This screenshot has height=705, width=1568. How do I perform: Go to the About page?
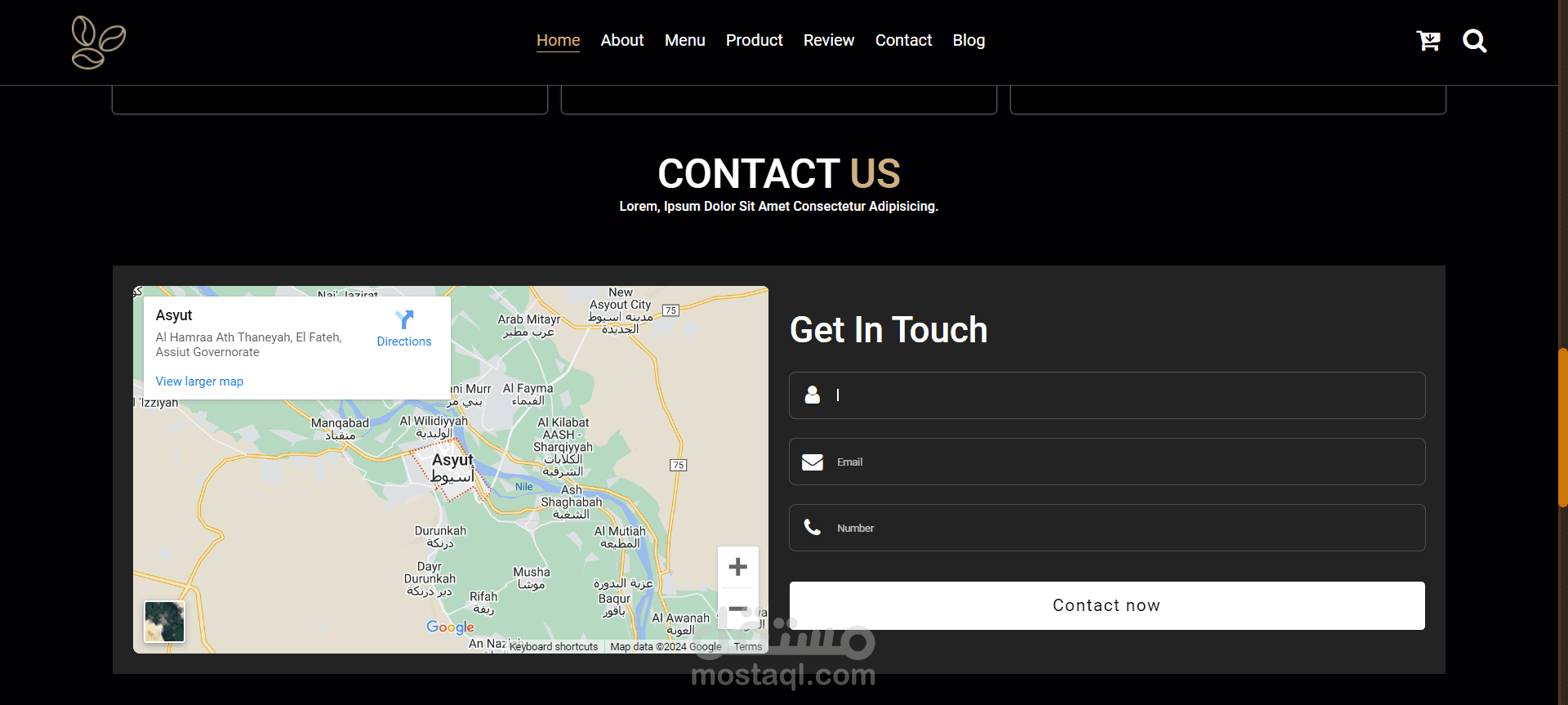pyautogui.click(x=622, y=40)
